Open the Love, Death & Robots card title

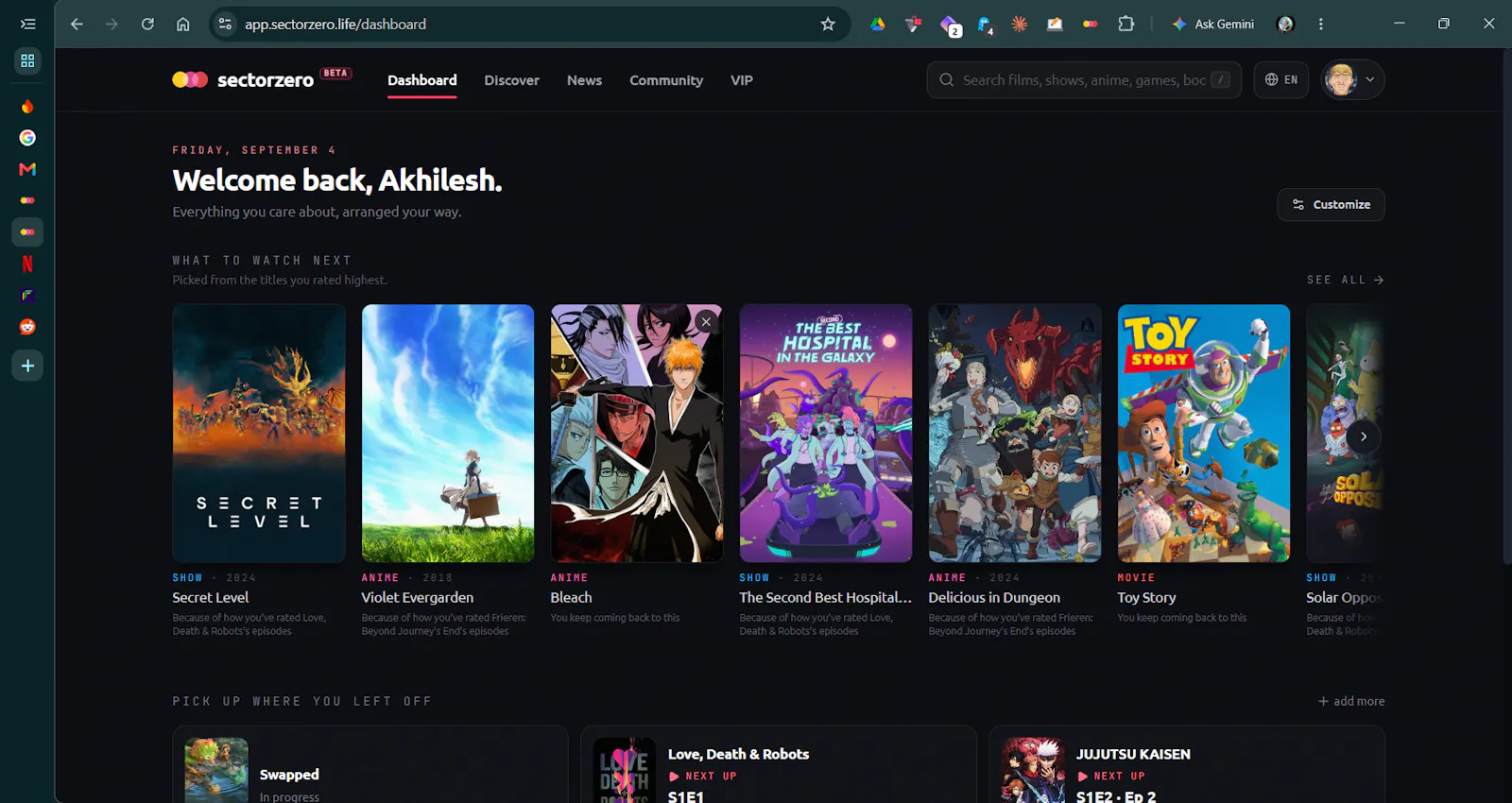click(738, 754)
